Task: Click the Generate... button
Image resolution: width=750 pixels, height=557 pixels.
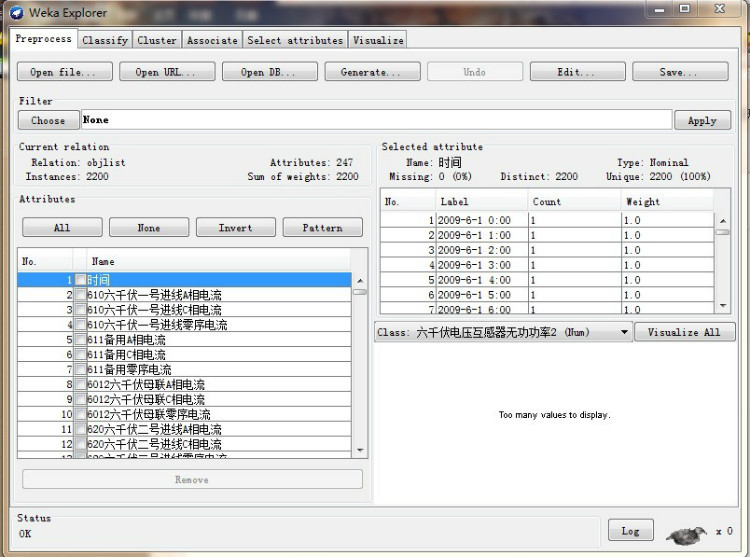Action: (x=372, y=72)
